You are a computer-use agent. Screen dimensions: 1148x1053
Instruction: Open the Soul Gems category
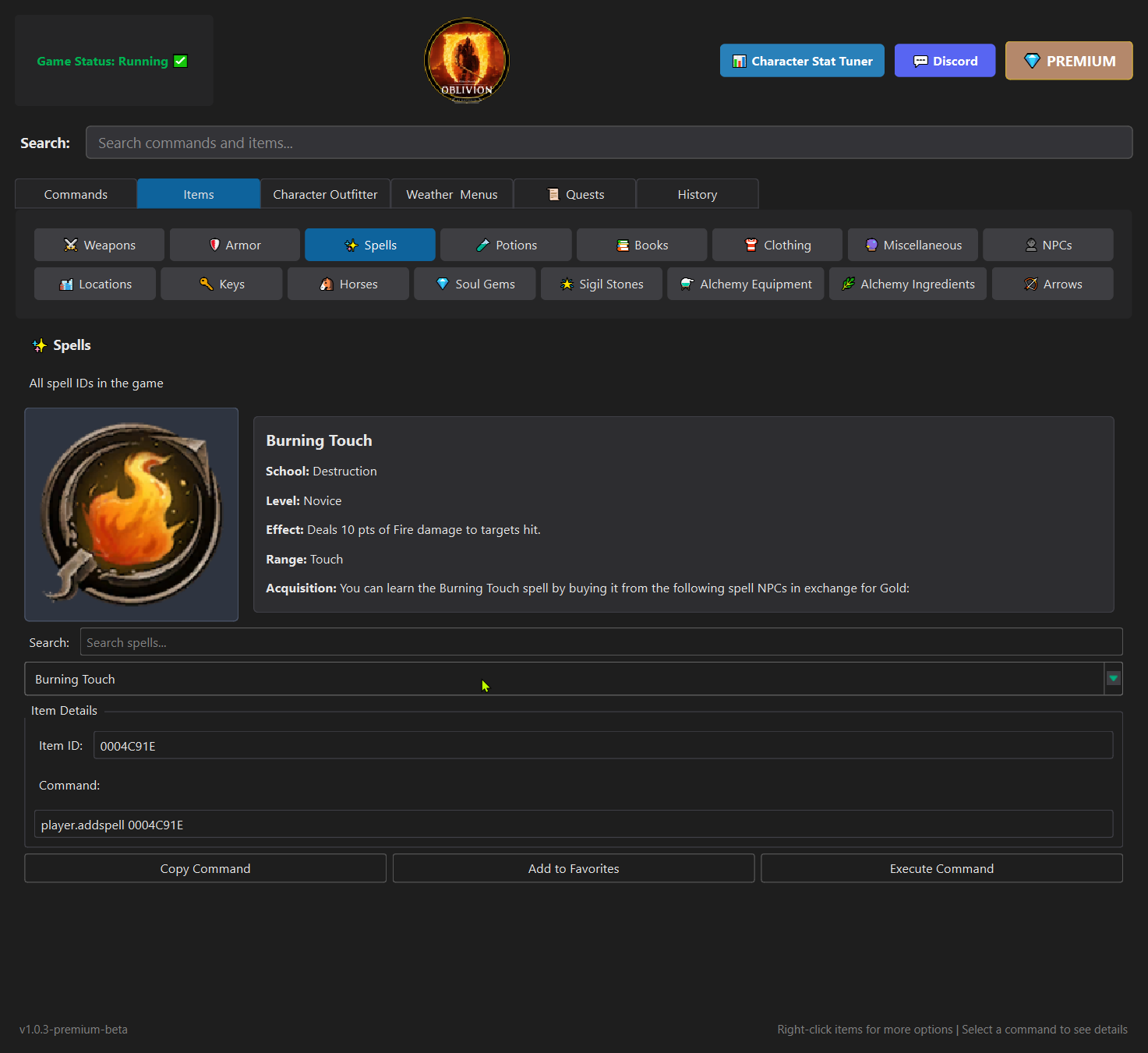click(475, 284)
